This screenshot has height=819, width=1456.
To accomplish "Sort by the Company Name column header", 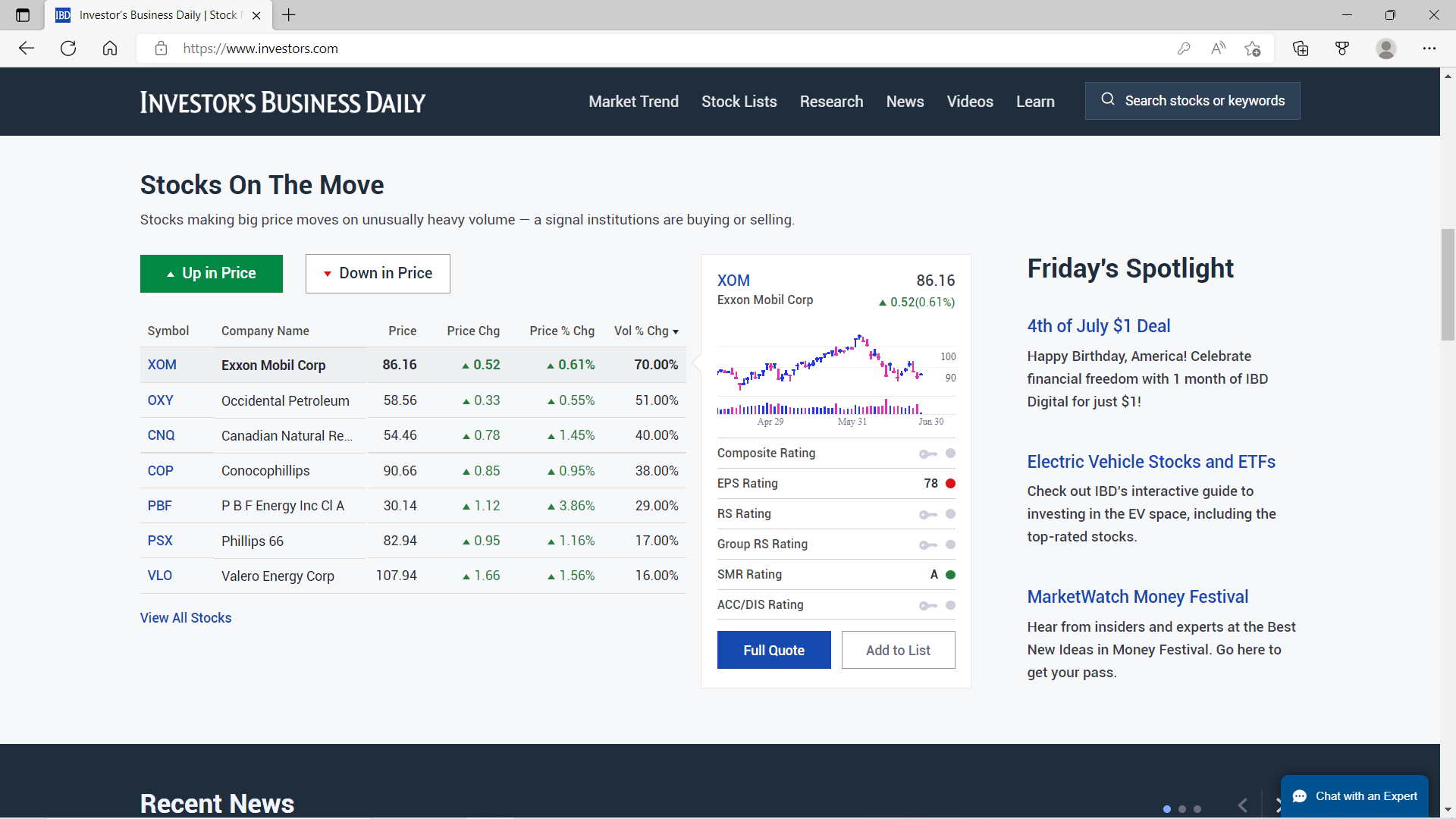I will pos(265,331).
